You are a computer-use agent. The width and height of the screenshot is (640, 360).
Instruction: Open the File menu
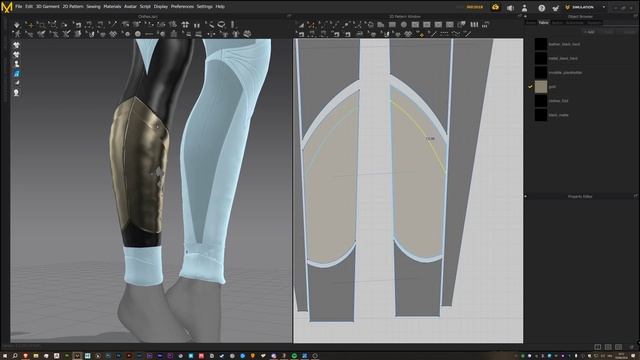(x=18, y=7)
